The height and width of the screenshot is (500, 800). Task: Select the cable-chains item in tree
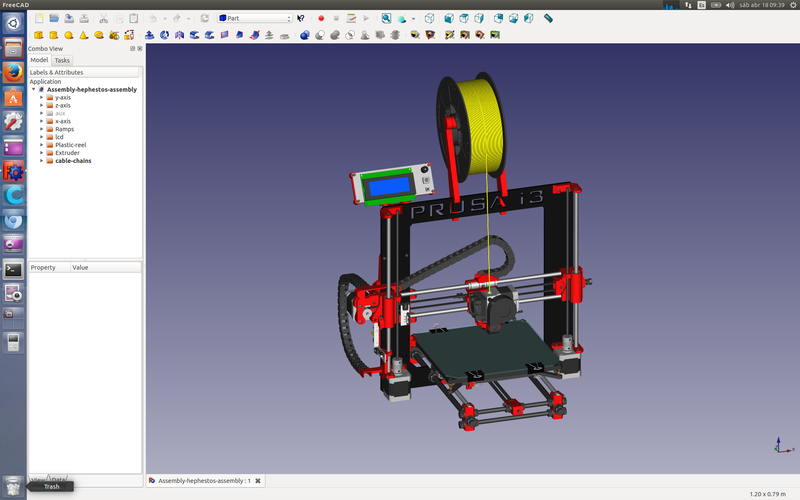point(73,161)
